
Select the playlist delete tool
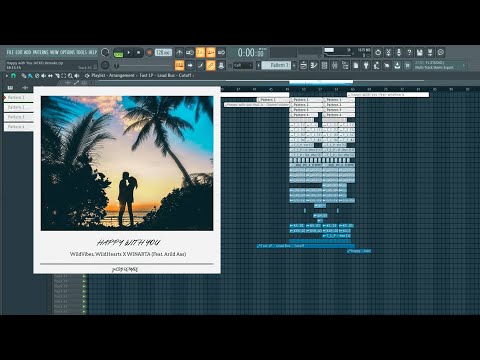[x=37, y=76]
